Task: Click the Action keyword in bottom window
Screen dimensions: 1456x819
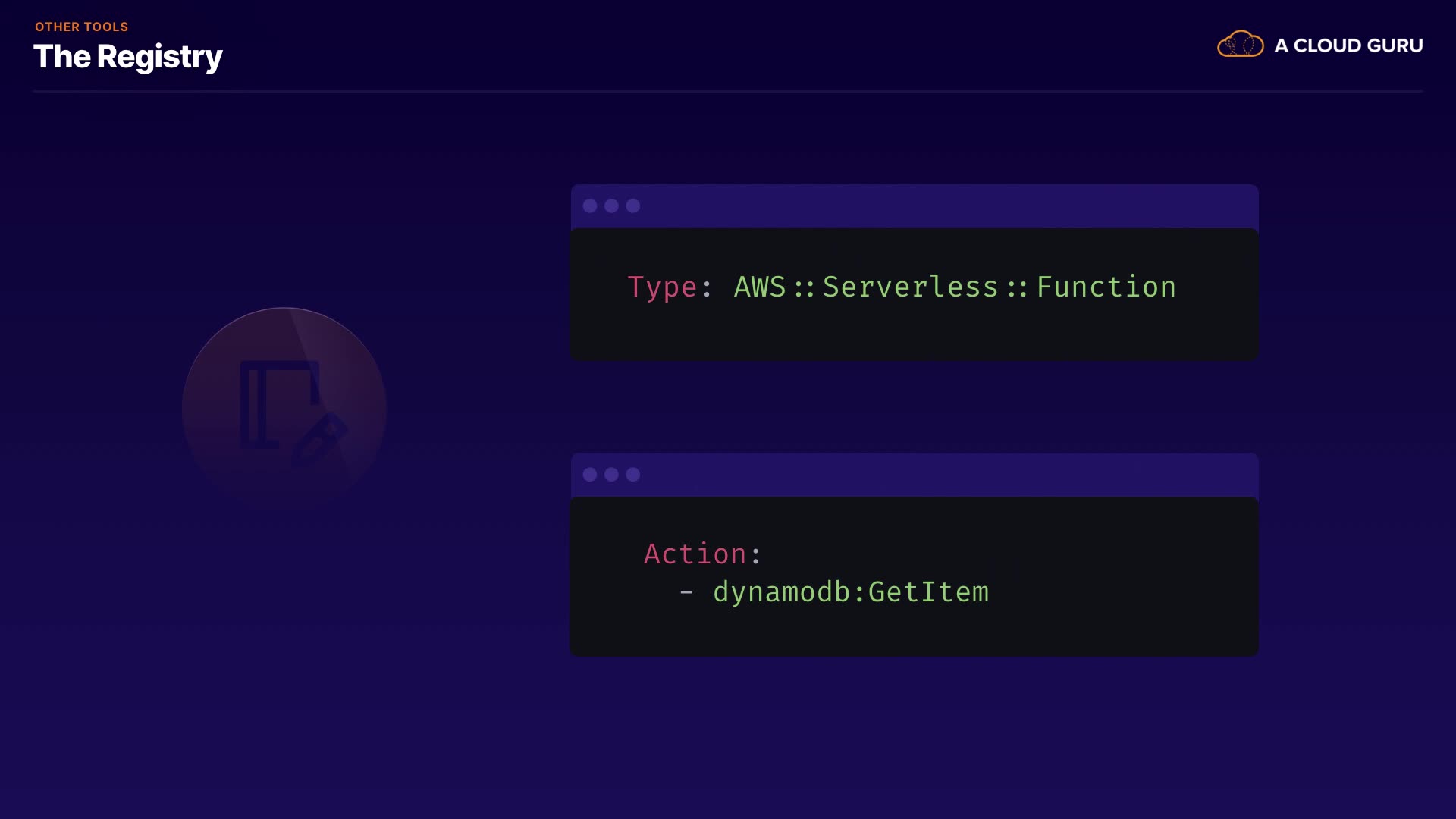Action: (695, 554)
